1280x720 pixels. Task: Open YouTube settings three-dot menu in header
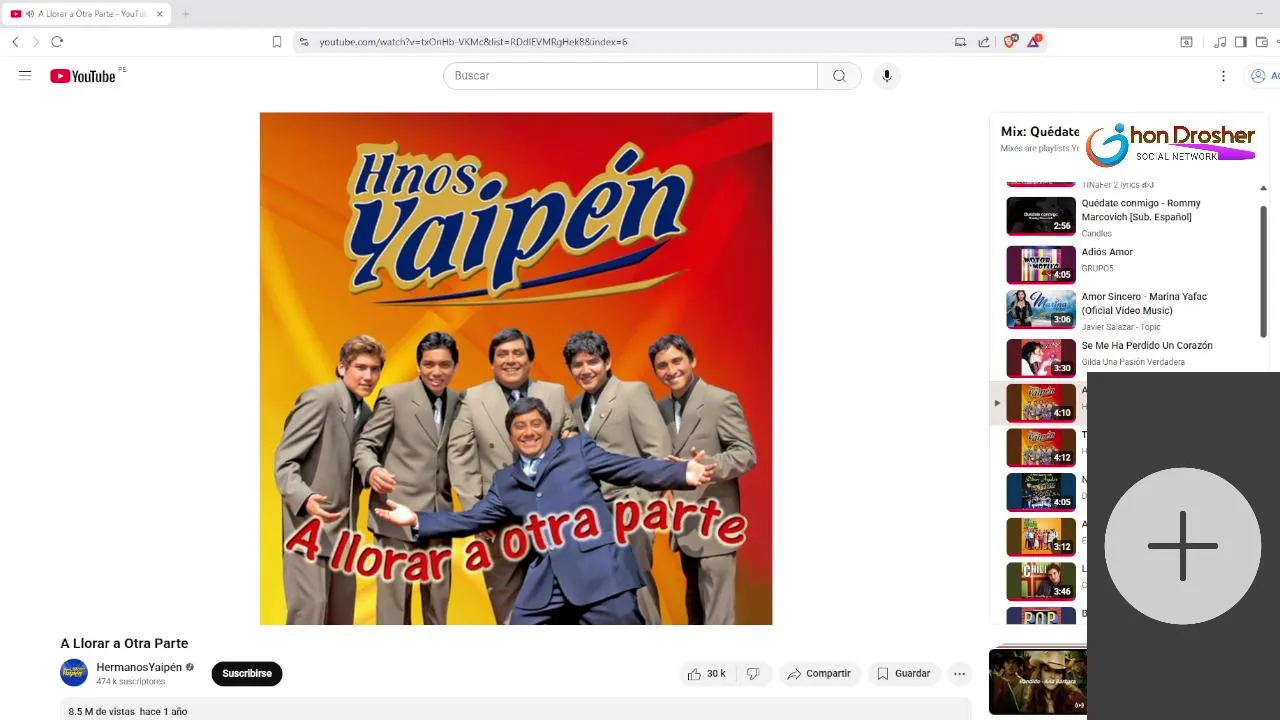pos(1223,76)
